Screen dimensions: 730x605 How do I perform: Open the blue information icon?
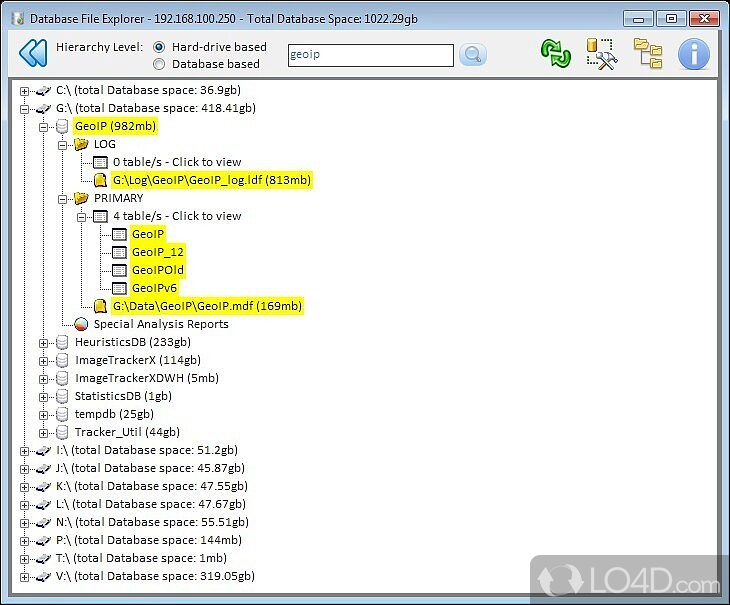click(x=693, y=54)
